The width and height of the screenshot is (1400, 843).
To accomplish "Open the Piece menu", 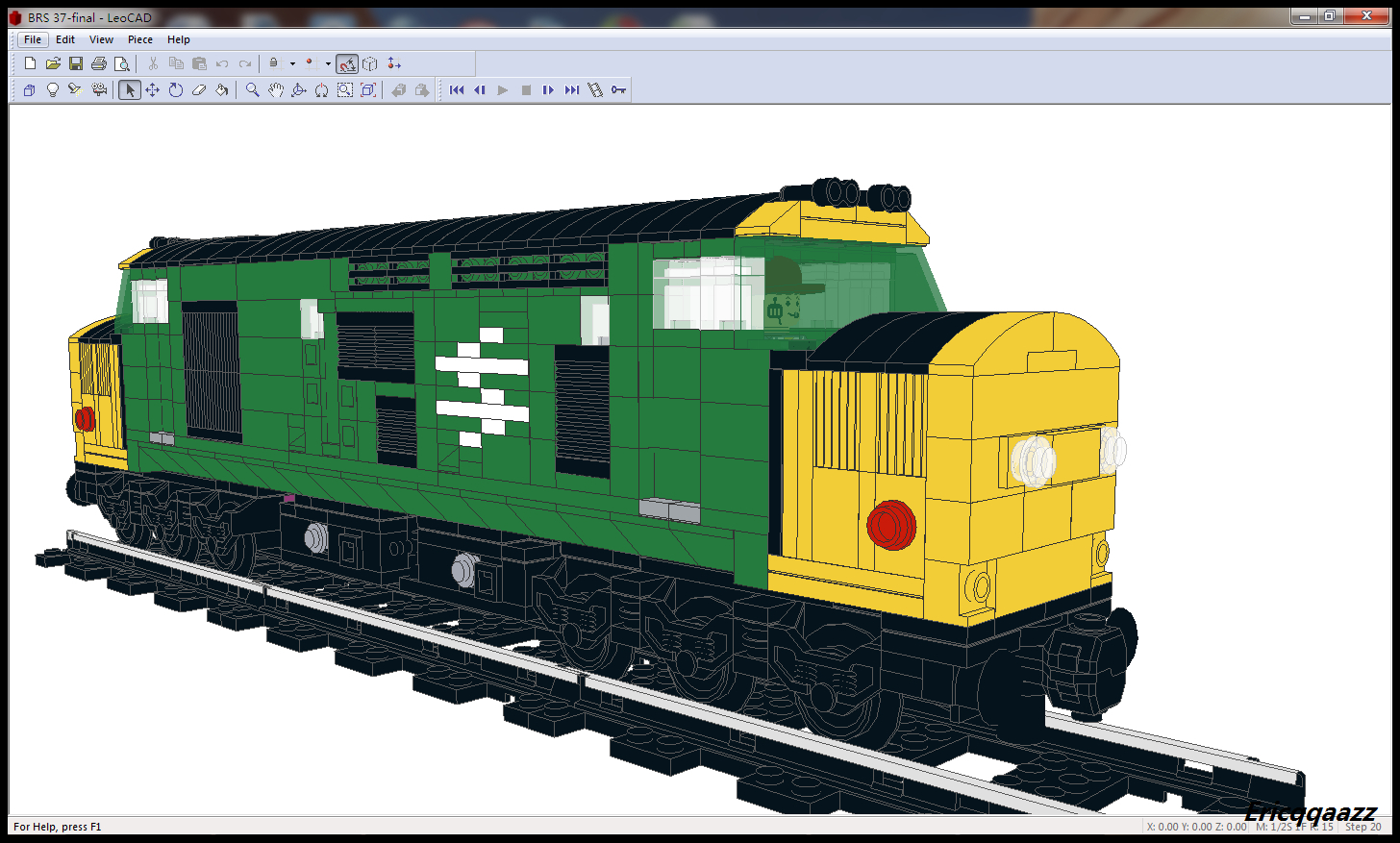I will [x=140, y=39].
